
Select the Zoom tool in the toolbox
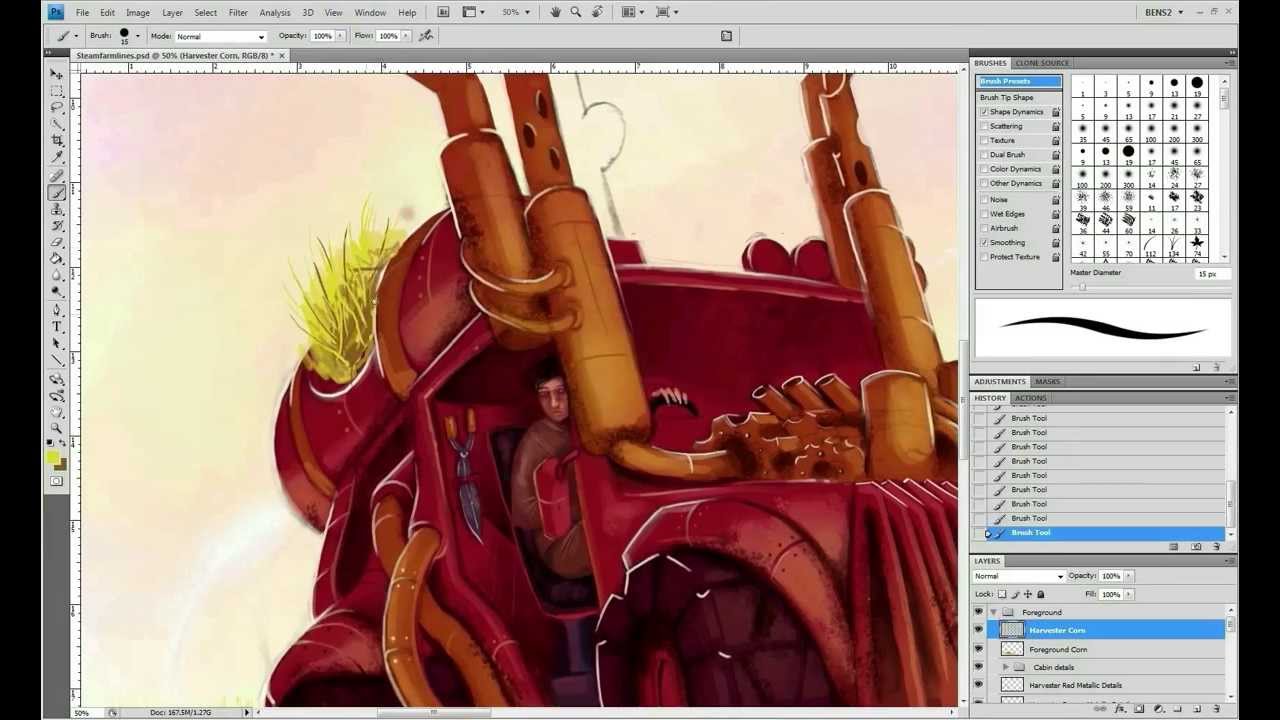click(57, 428)
